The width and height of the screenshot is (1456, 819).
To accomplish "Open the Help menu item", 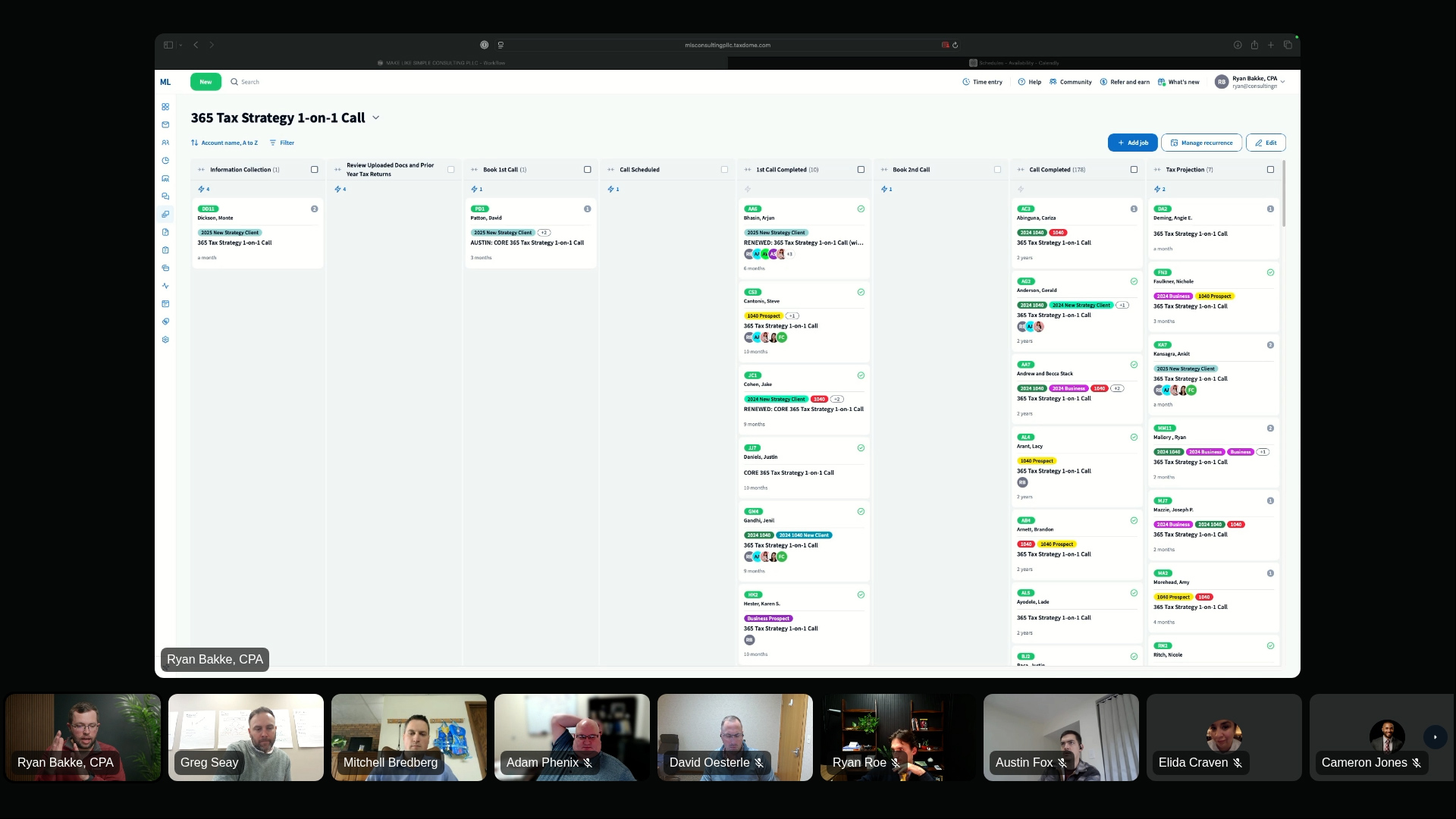I will [x=1030, y=82].
